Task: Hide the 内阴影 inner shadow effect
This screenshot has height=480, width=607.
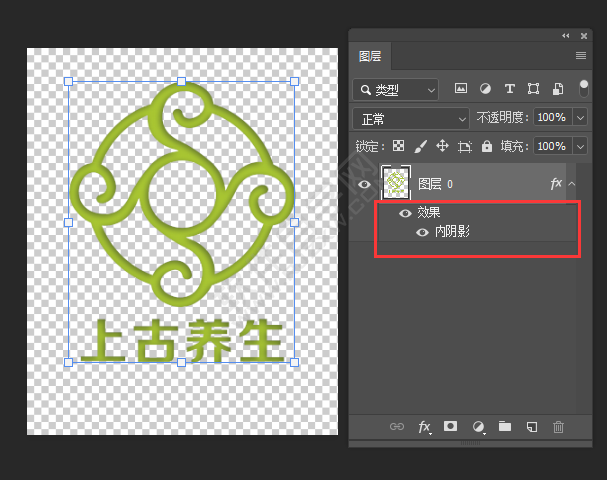Action: [422, 232]
